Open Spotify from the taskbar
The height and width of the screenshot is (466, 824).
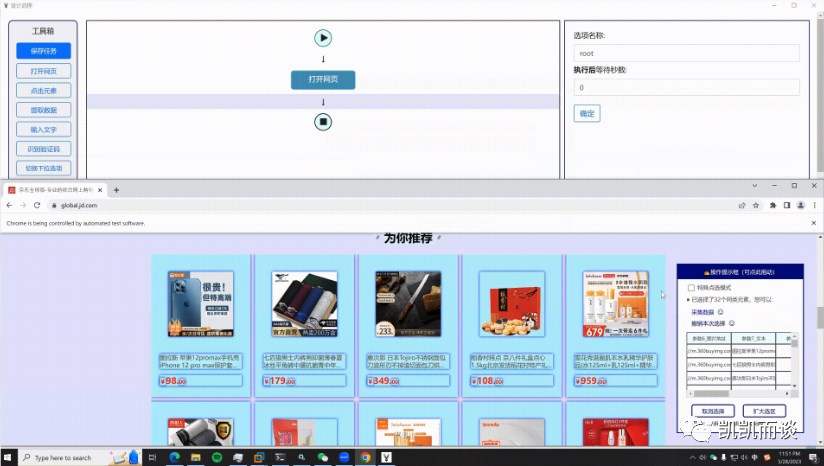(x=217, y=458)
